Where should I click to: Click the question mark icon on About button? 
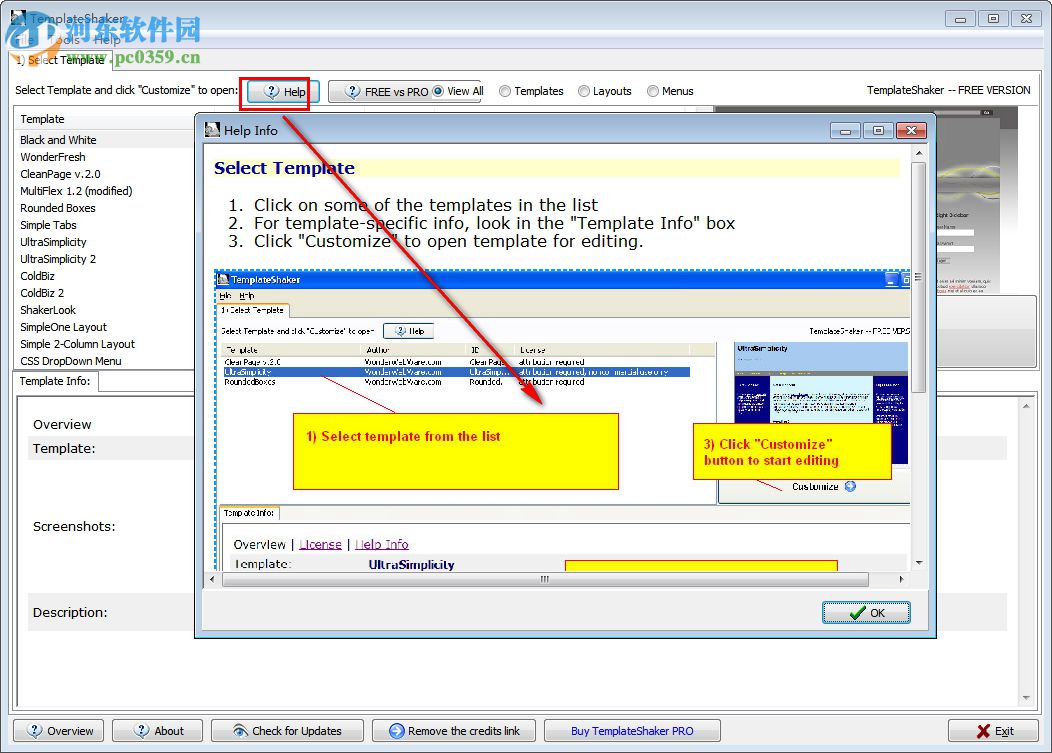coord(142,730)
